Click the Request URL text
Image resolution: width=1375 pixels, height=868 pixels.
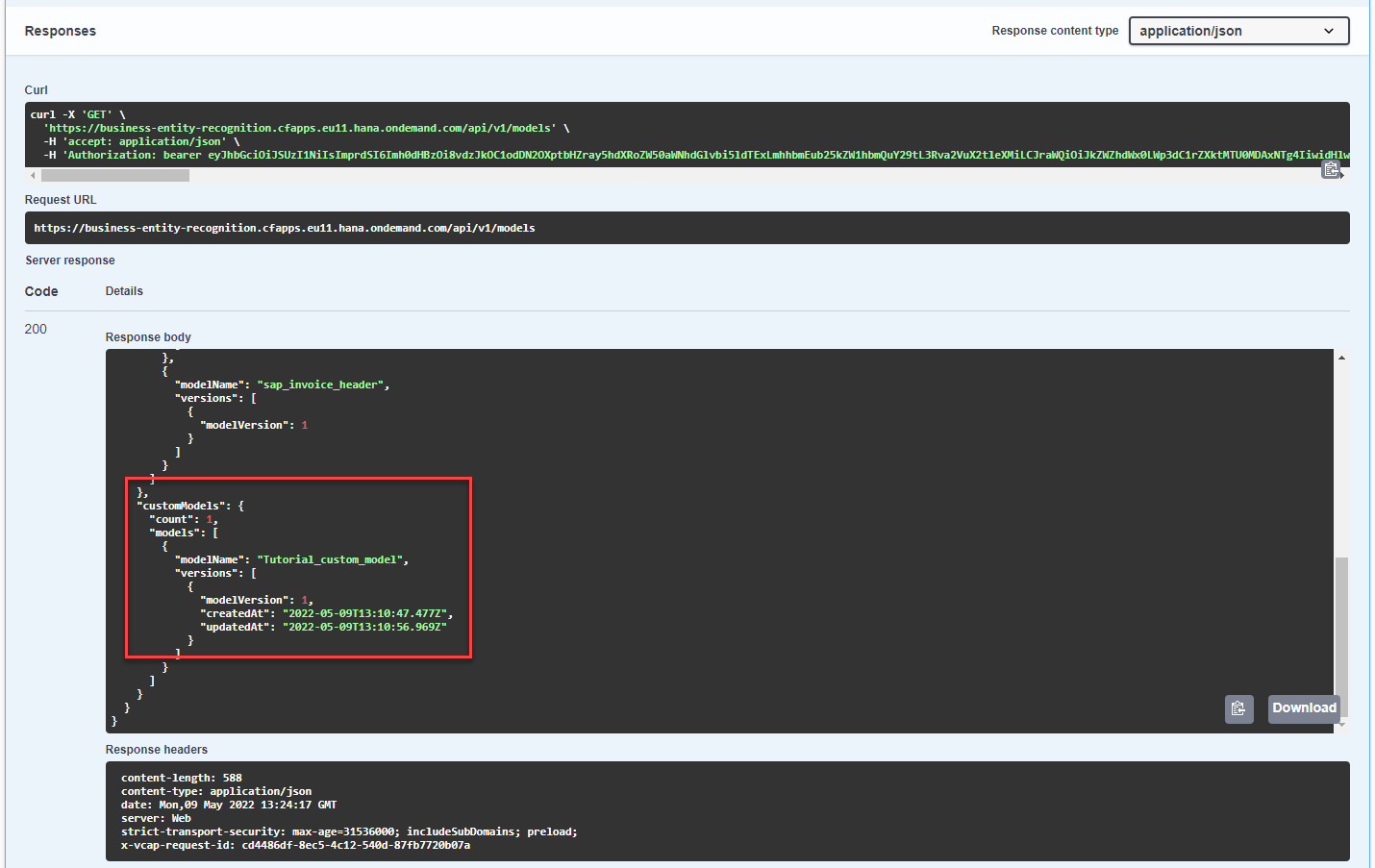coord(285,228)
